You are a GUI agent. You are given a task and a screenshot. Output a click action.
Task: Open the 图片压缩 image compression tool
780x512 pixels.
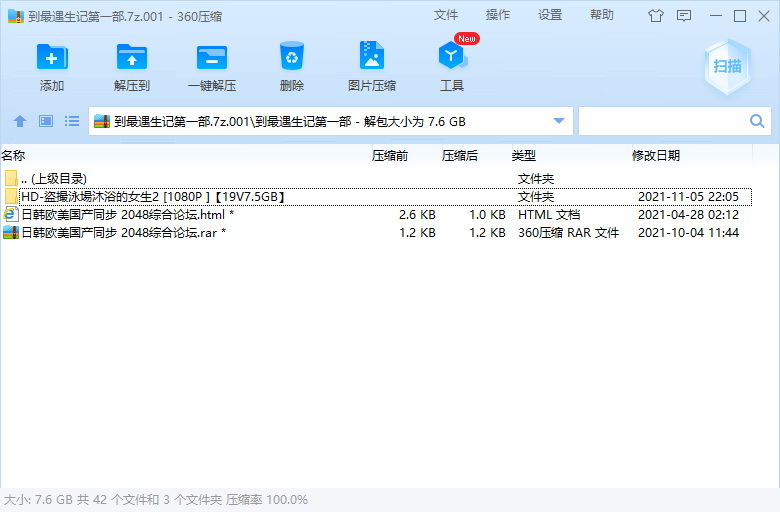(372, 58)
